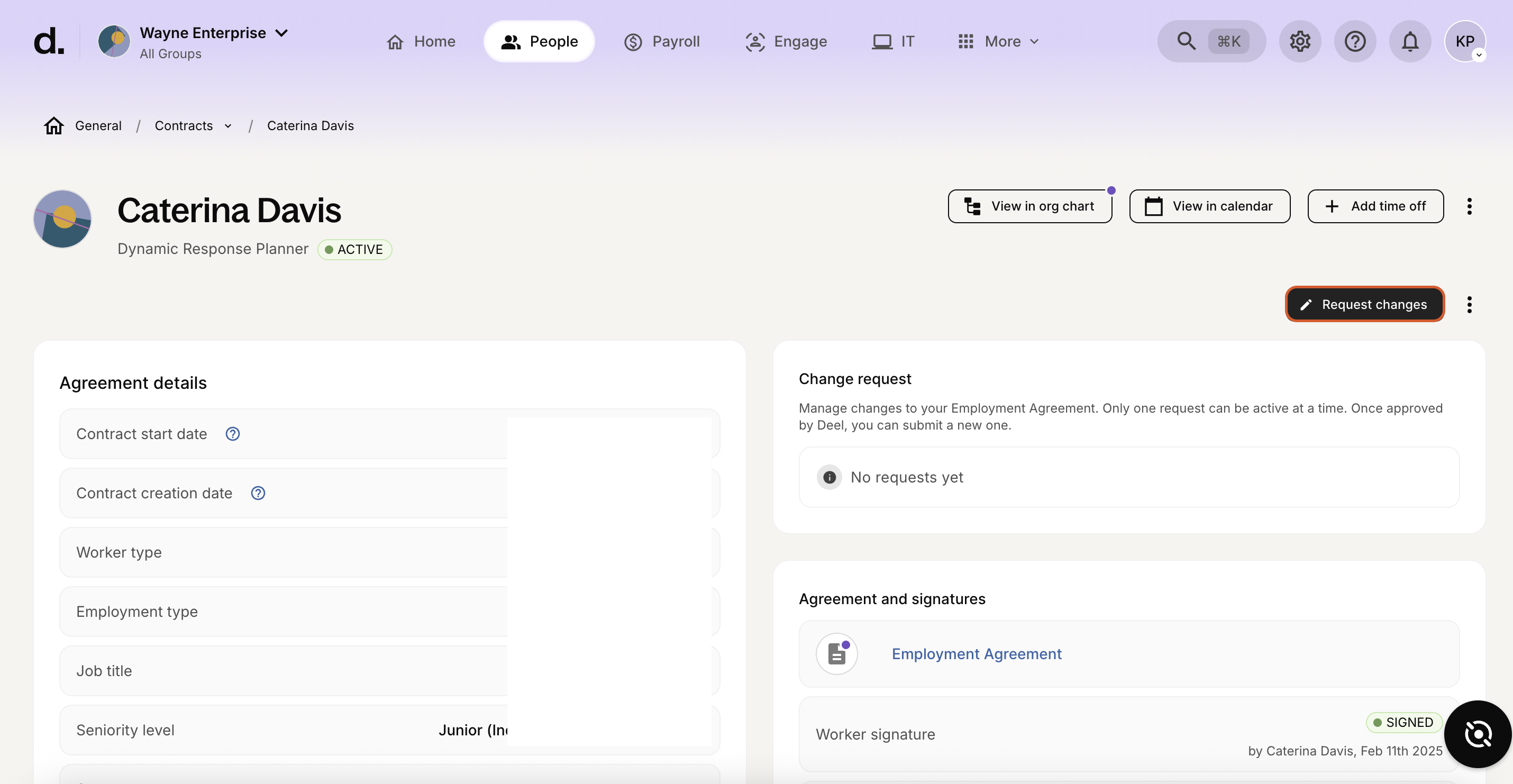Screen dimensions: 1513x784
Task: Open the Employment Agreement link
Action: [976, 654]
